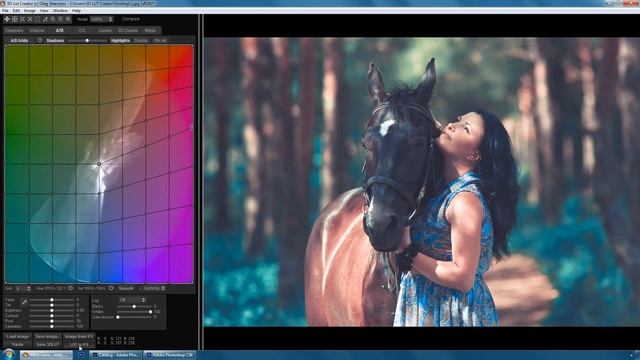
Task: Open the File menu
Action: (x=5, y=11)
